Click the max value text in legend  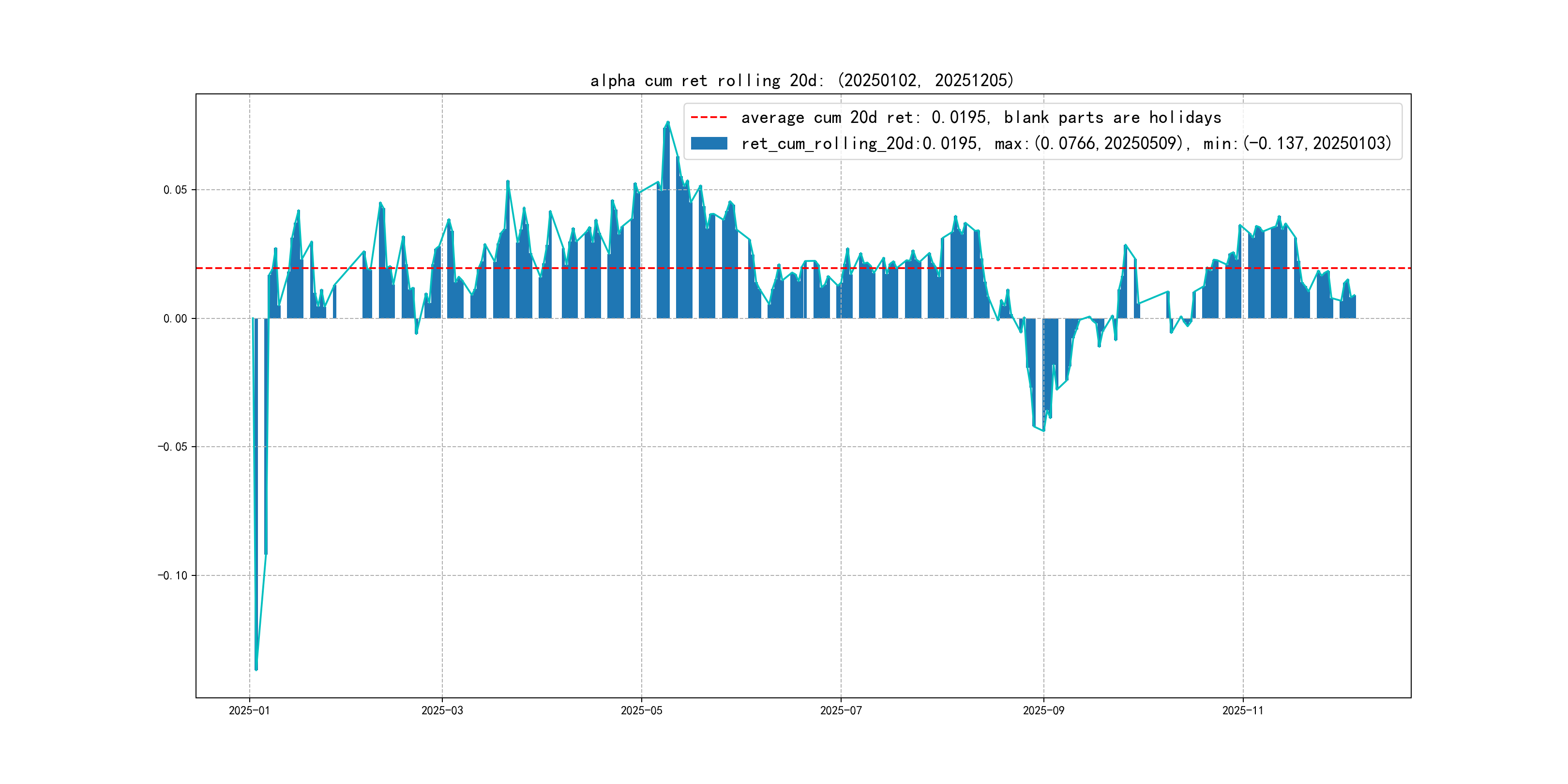1089,144
